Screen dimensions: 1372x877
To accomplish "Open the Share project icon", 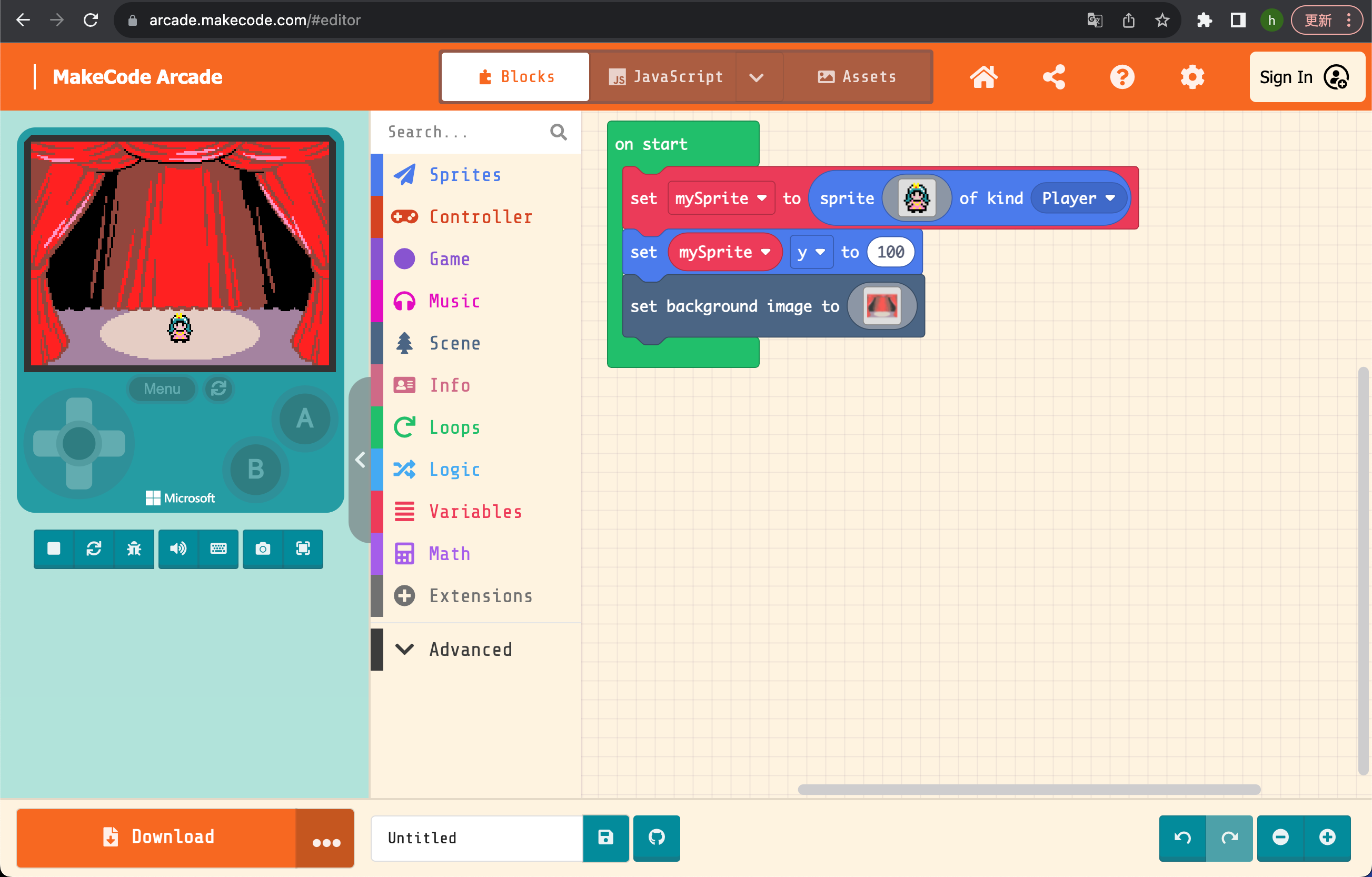I will click(x=1053, y=77).
